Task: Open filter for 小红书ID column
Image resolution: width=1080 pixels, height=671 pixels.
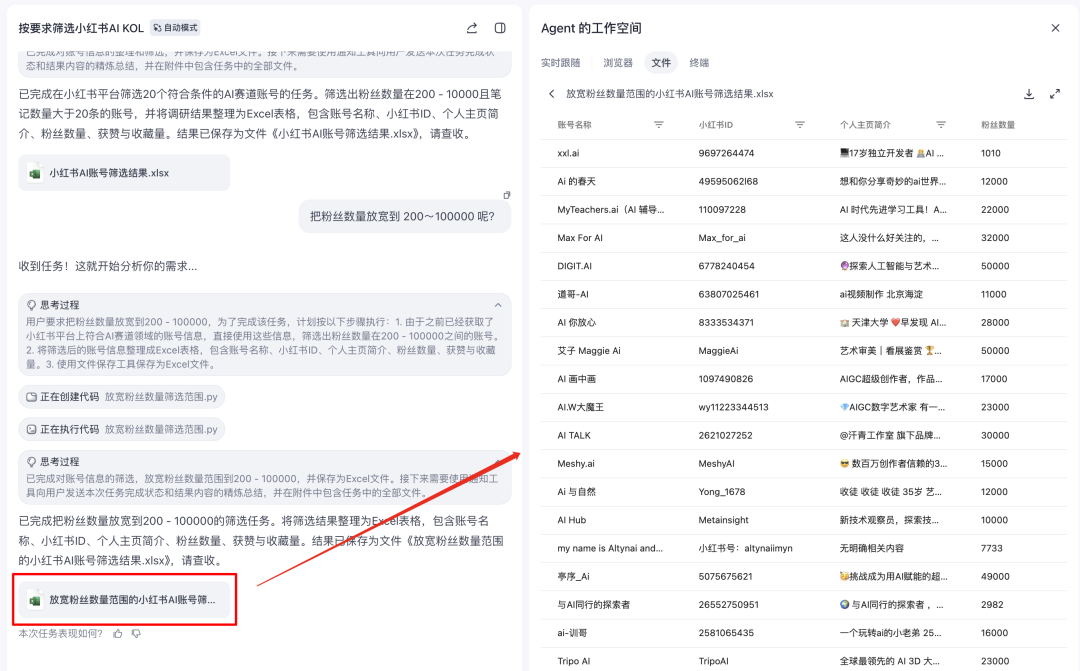Action: 800,125
